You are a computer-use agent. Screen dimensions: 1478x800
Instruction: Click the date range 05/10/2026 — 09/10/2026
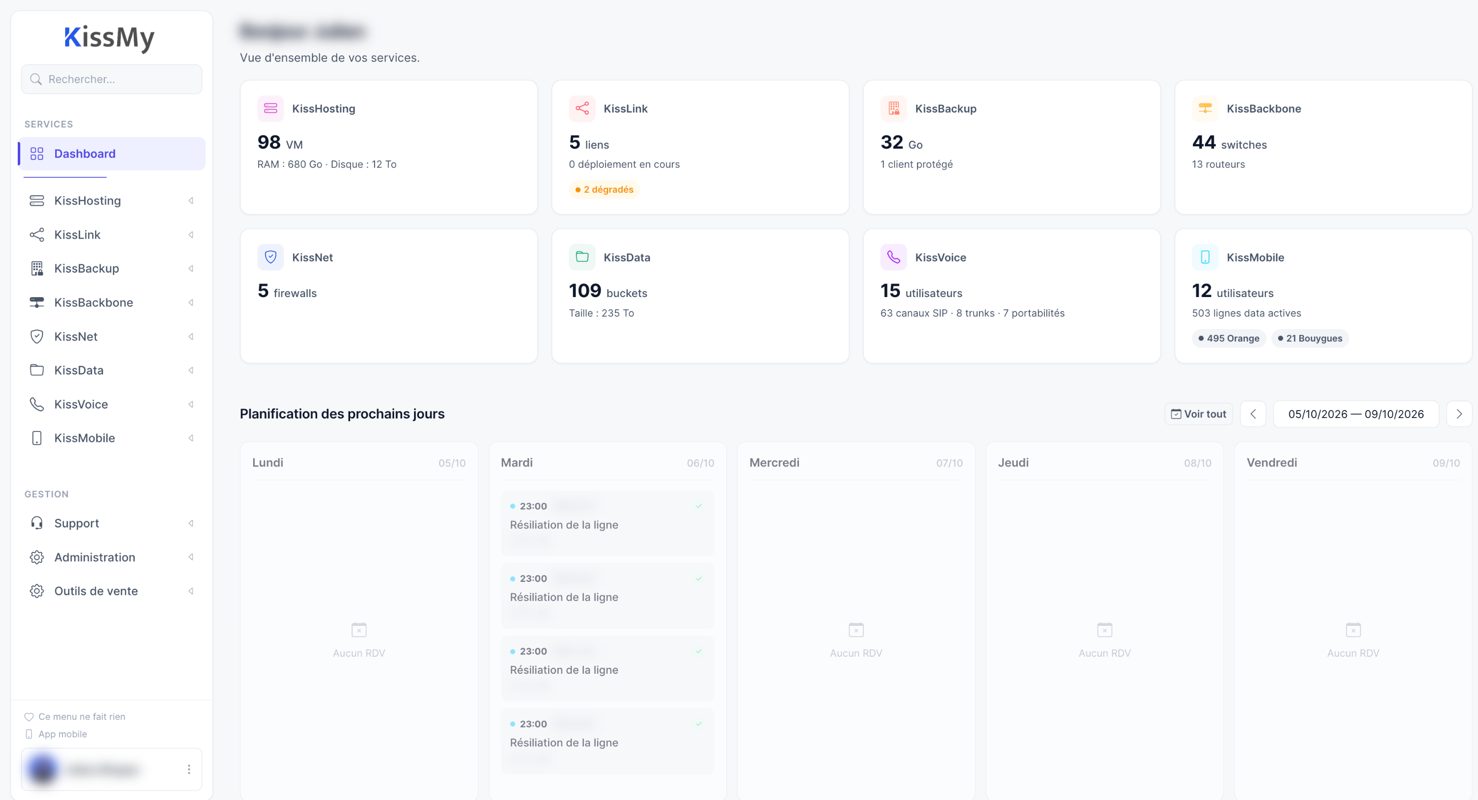pos(1356,414)
